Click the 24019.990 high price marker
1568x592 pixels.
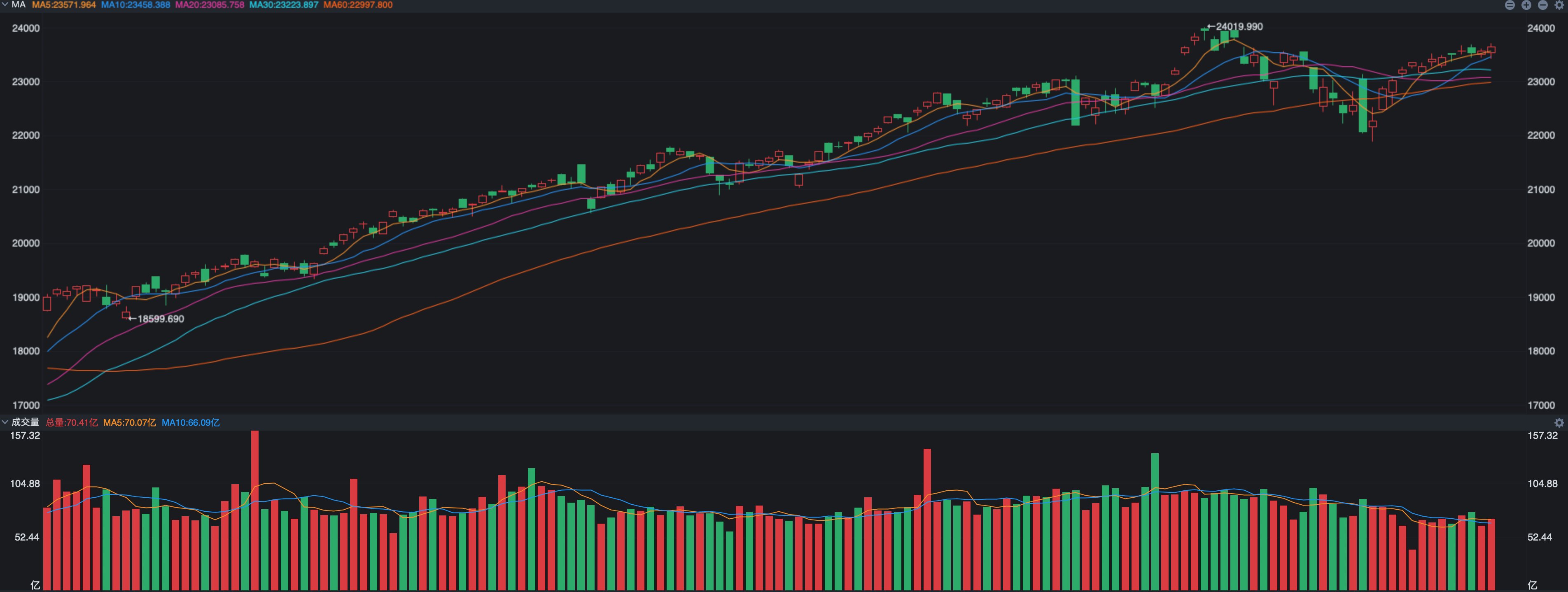click(1238, 27)
